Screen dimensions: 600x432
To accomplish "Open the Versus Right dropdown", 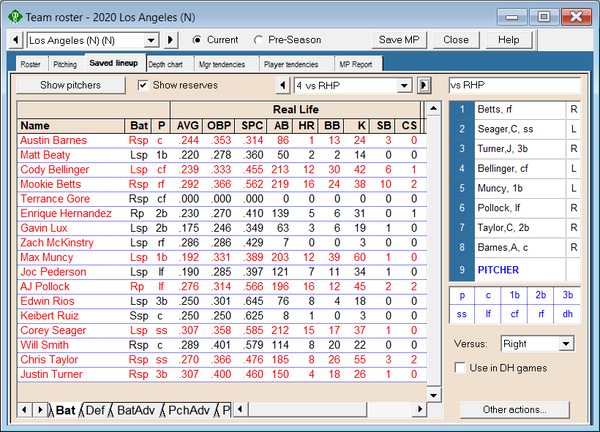I will pyautogui.click(x=566, y=343).
